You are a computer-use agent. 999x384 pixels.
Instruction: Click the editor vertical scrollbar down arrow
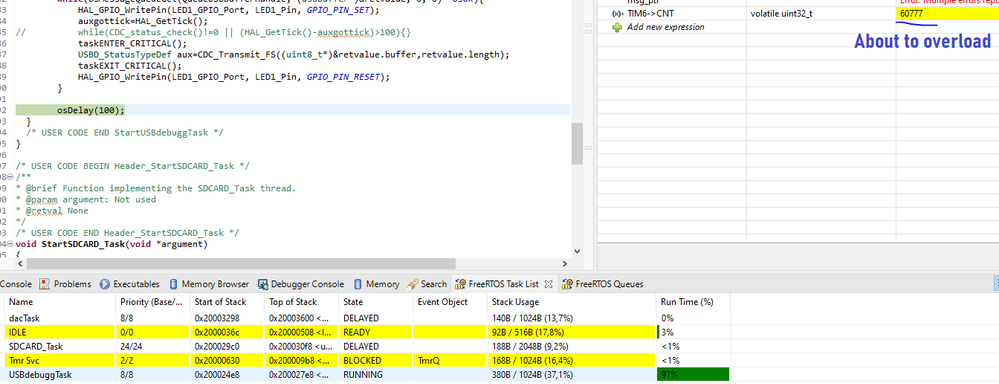[x=577, y=252]
